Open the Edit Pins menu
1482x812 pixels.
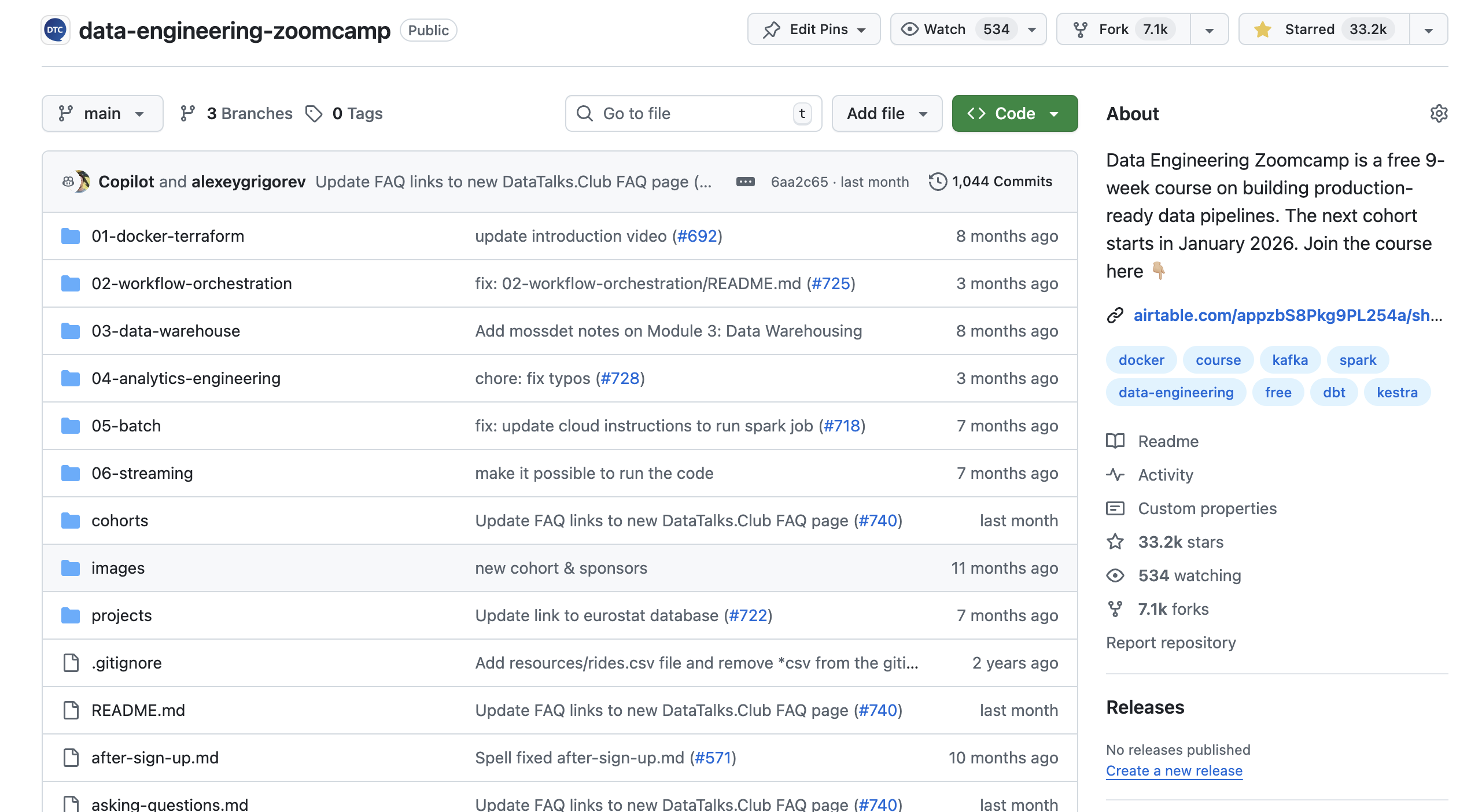point(813,29)
